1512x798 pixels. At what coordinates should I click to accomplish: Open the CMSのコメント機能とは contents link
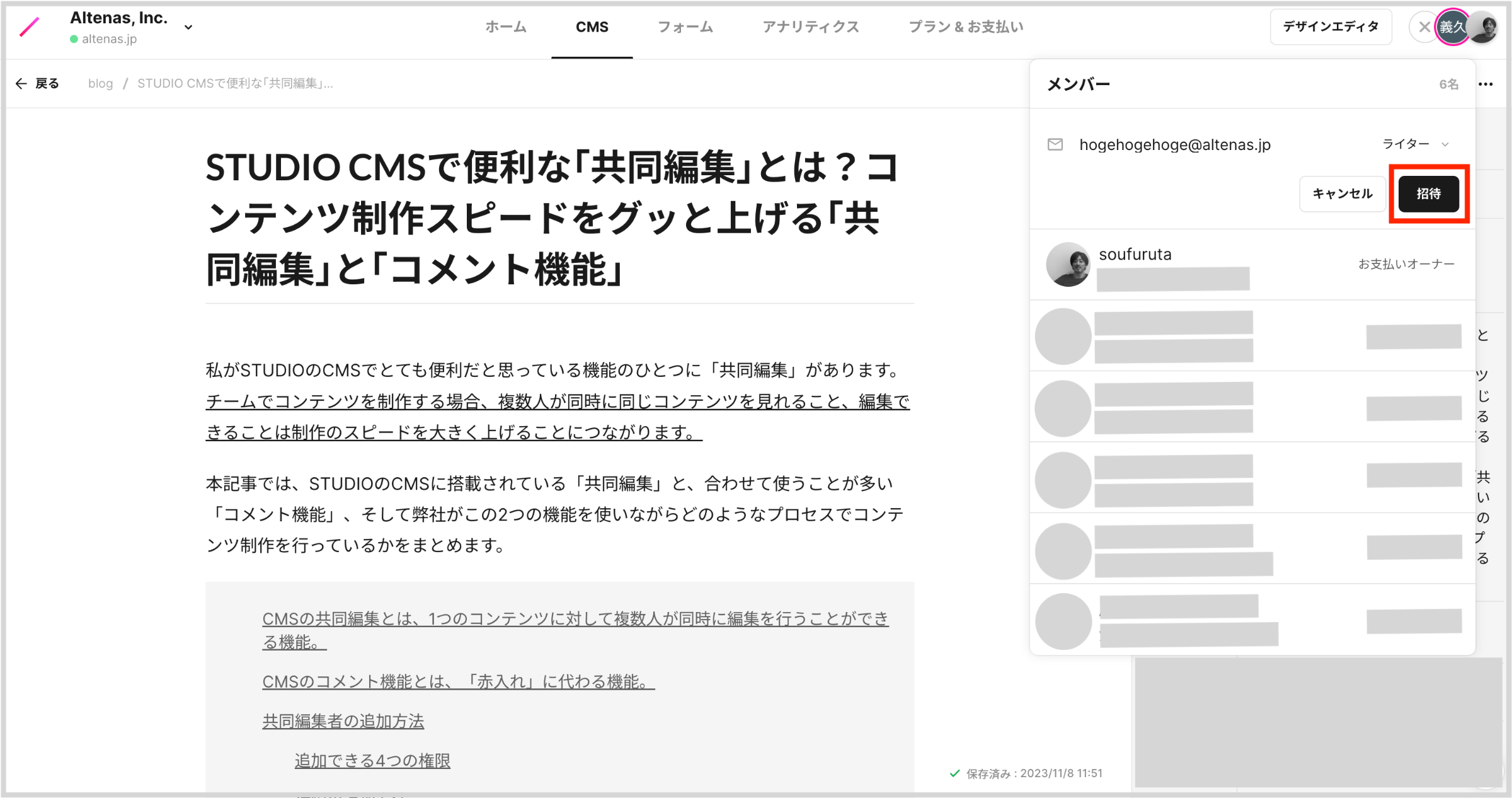click(x=458, y=681)
